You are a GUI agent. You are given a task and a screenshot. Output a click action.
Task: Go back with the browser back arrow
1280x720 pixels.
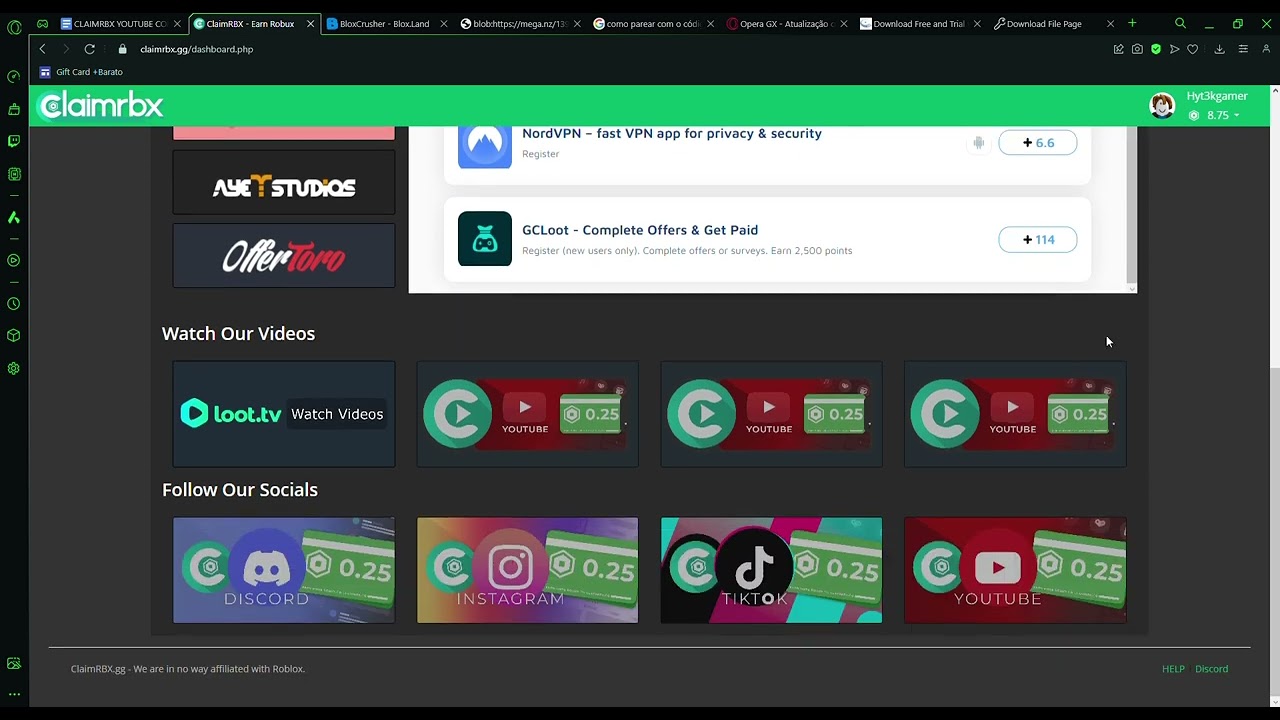pos(42,49)
